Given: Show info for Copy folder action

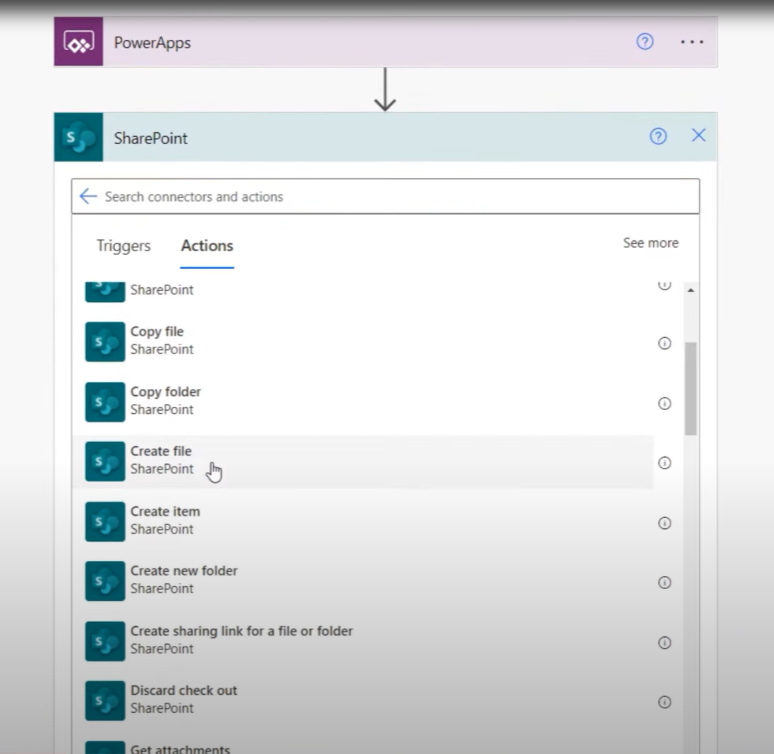Looking at the screenshot, I should click(664, 403).
